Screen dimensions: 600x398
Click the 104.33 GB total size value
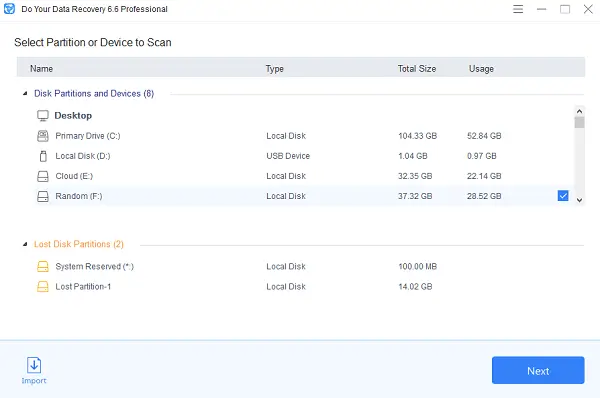(417, 136)
